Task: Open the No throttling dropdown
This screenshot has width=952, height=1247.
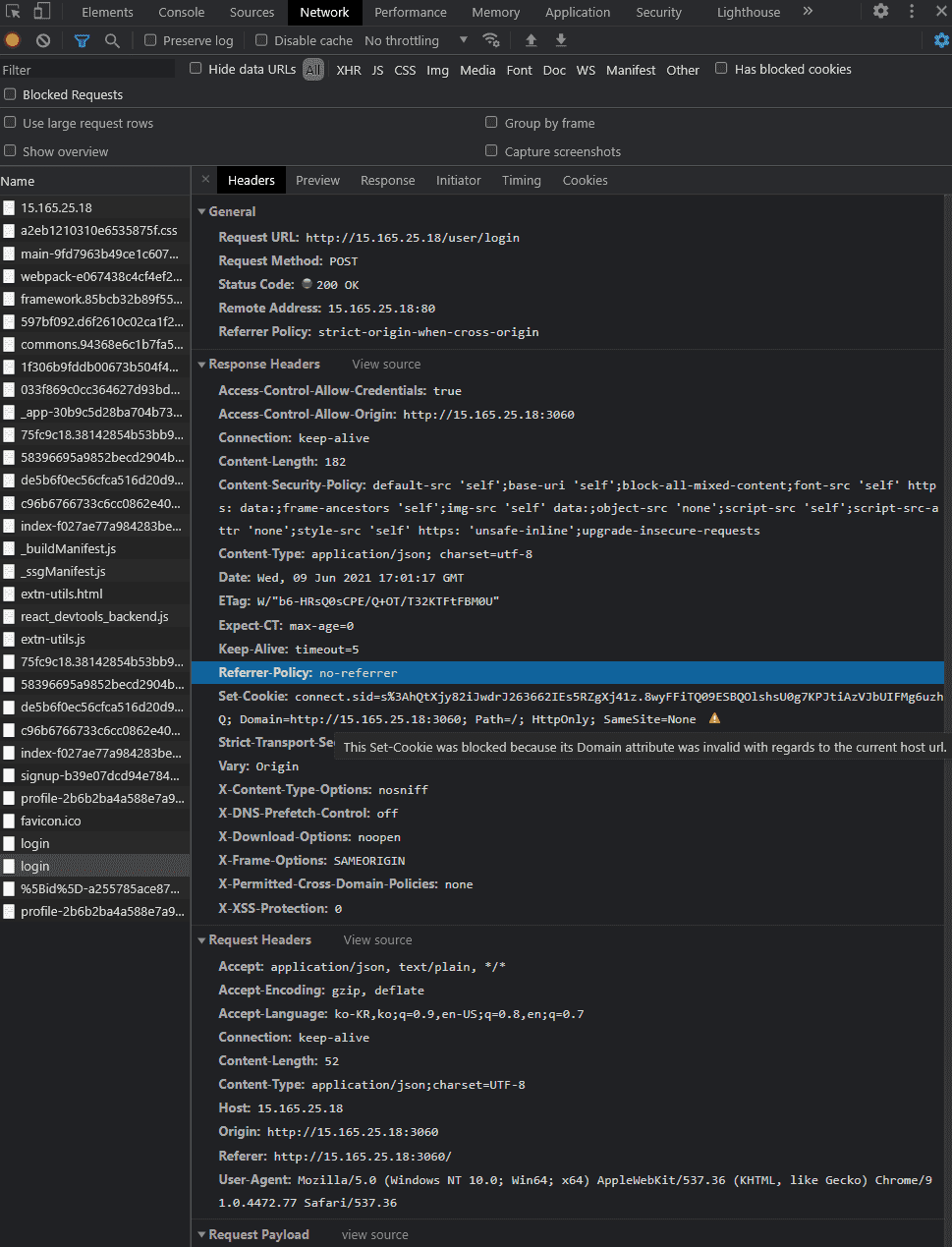Action: tap(416, 40)
